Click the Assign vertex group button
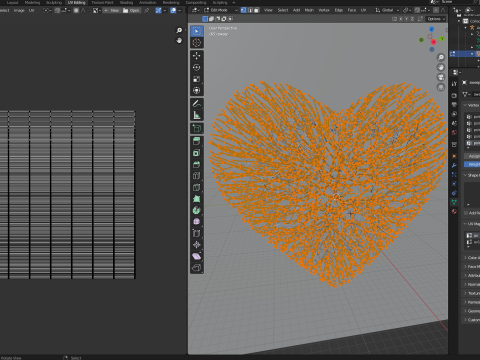 pyautogui.click(x=472, y=156)
